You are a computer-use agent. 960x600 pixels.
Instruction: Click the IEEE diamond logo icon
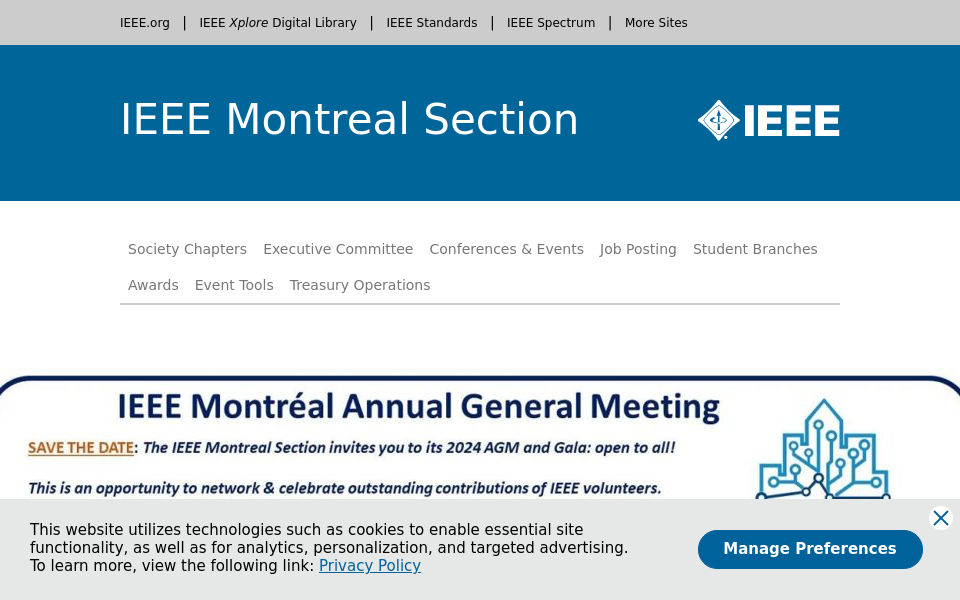pyautogui.click(x=716, y=120)
